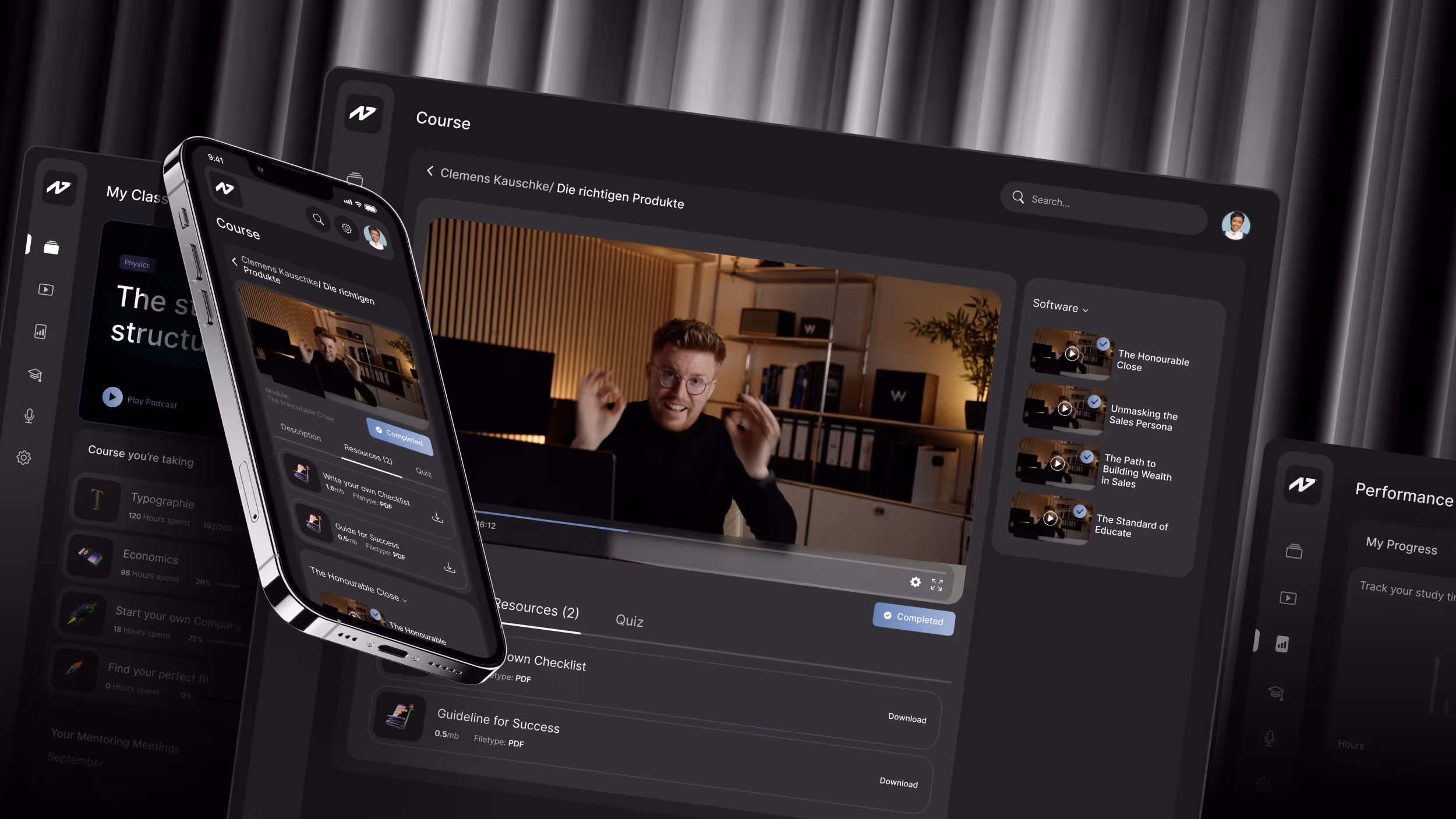The height and width of the screenshot is (819, 1456).
Task: Click the blue Completed button under the video
Action: pyautogui.click(x=913, y=618)
